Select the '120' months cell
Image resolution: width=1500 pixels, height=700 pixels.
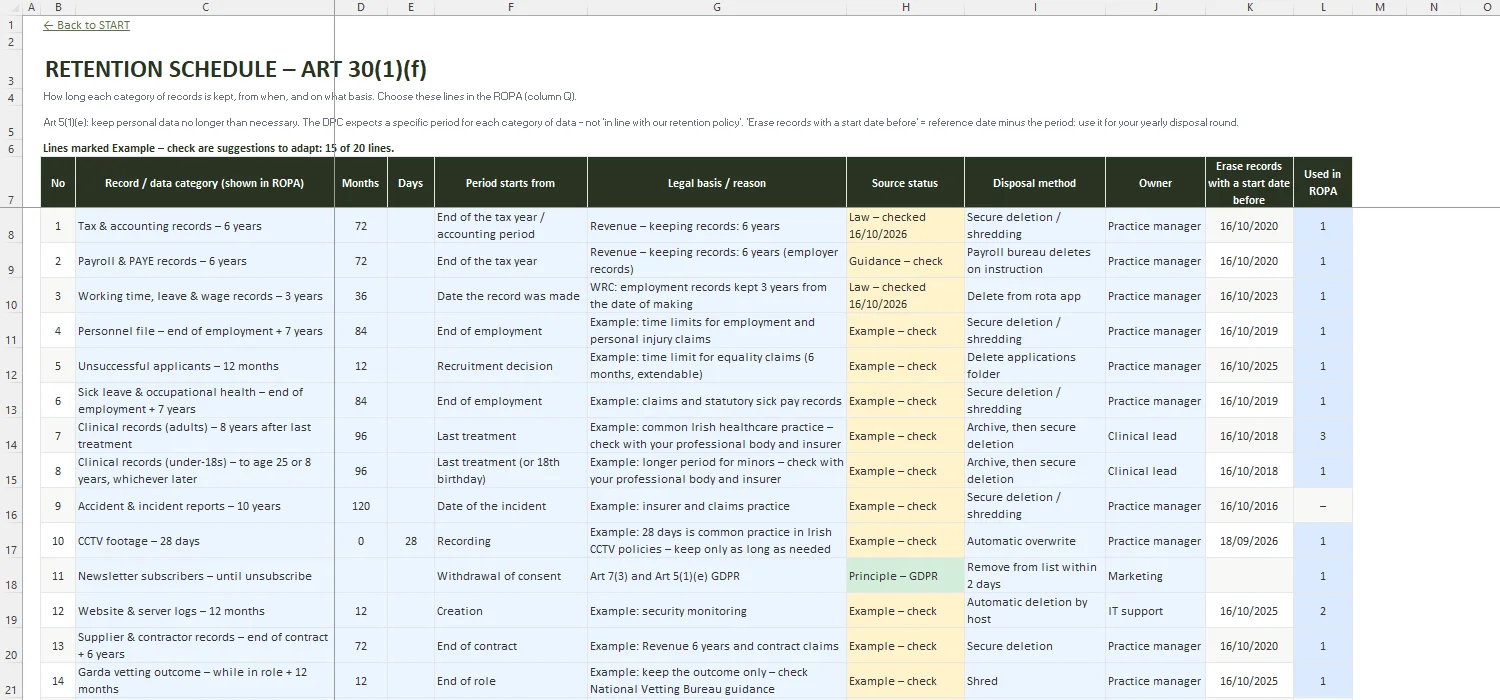pos(361,506)
